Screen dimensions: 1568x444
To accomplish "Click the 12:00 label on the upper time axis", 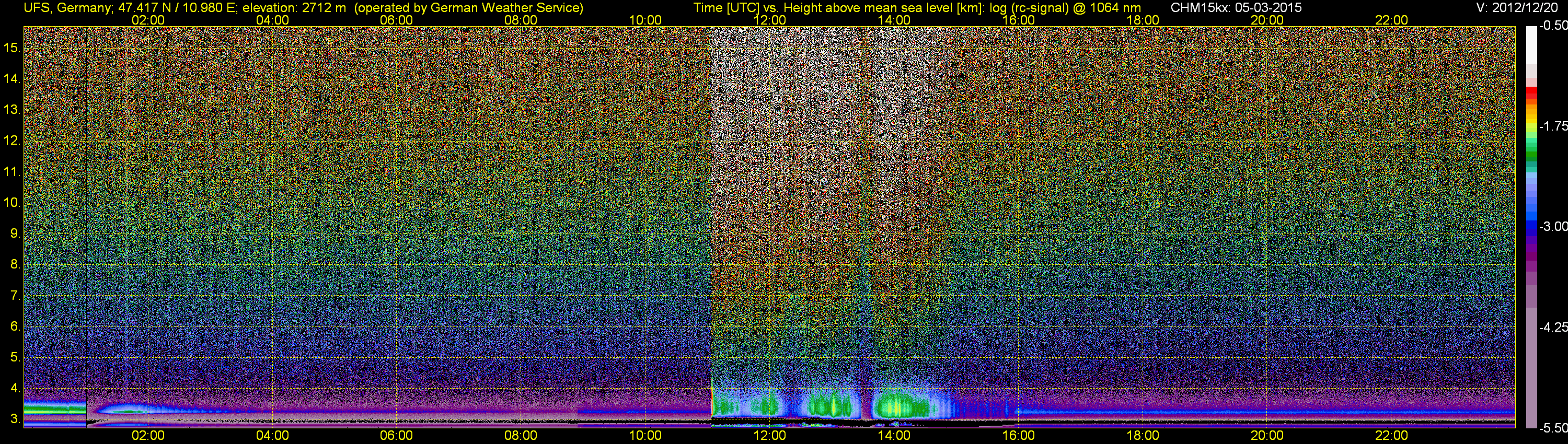I will (x=769, y=20).
